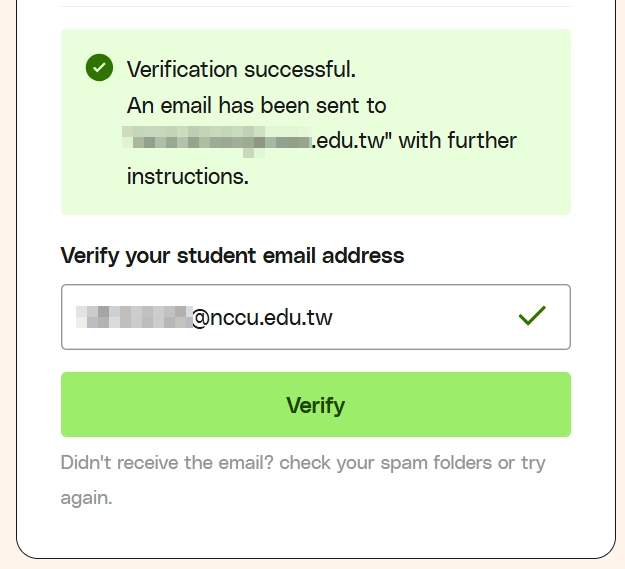Click the blurred username inside the email field
Viewport: 625px width, 569px height.
point(134,317)
